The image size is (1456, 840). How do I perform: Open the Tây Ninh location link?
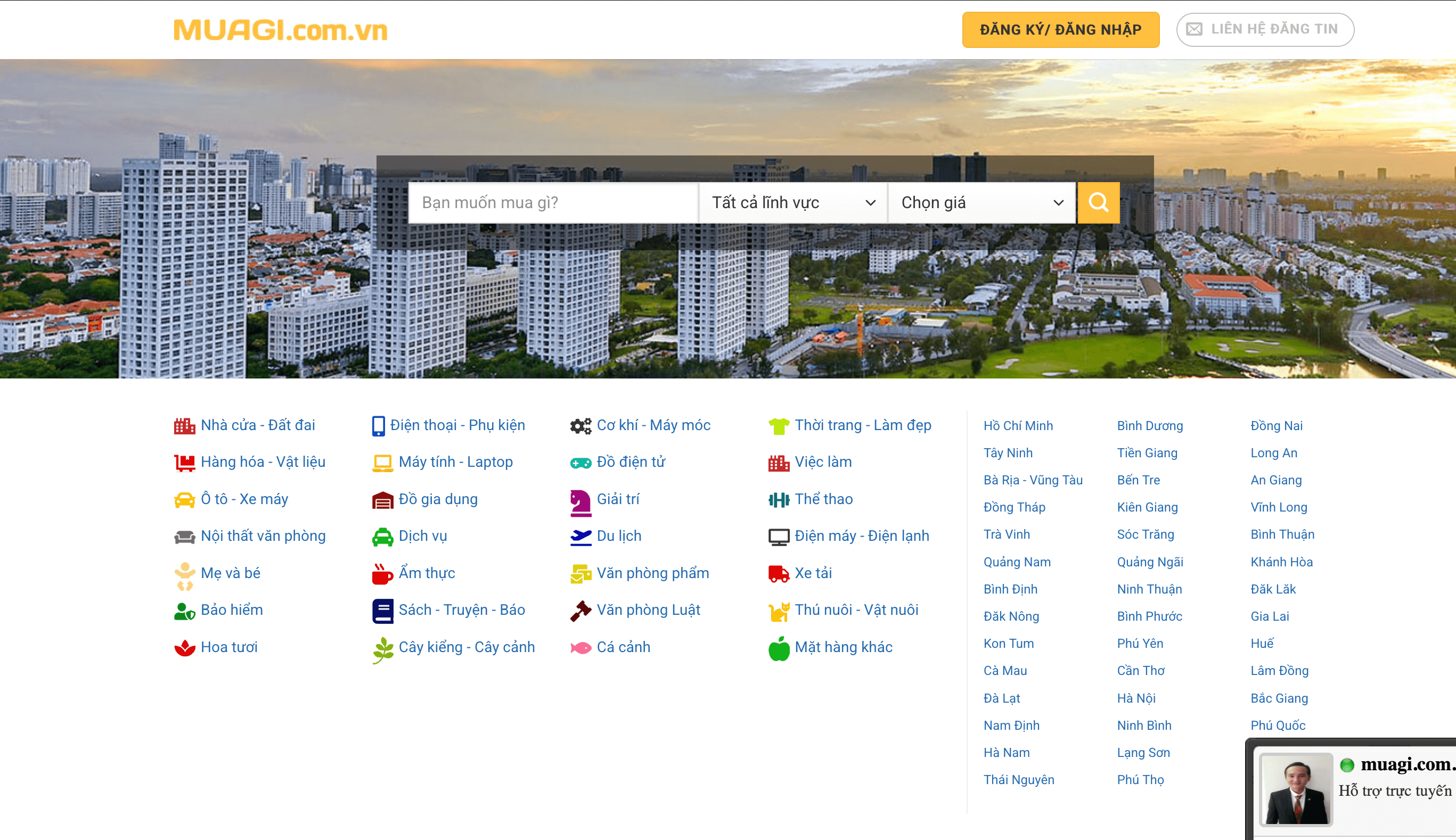(1008, 453)
